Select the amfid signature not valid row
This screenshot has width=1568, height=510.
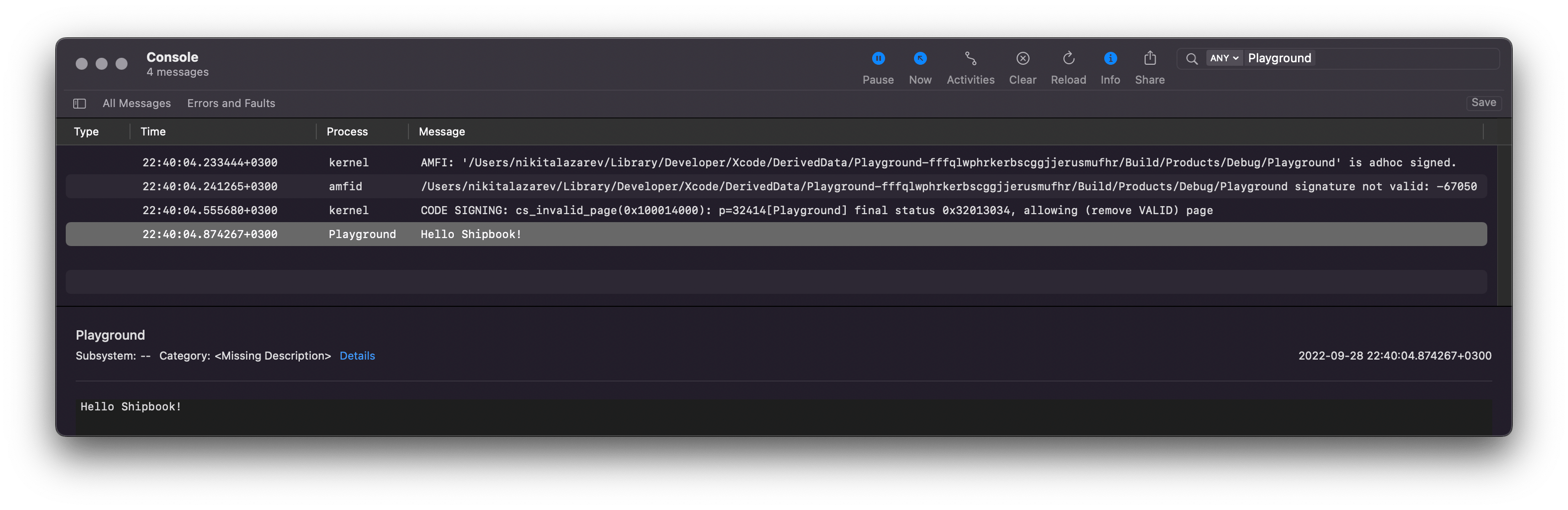(x=730, y=186)
